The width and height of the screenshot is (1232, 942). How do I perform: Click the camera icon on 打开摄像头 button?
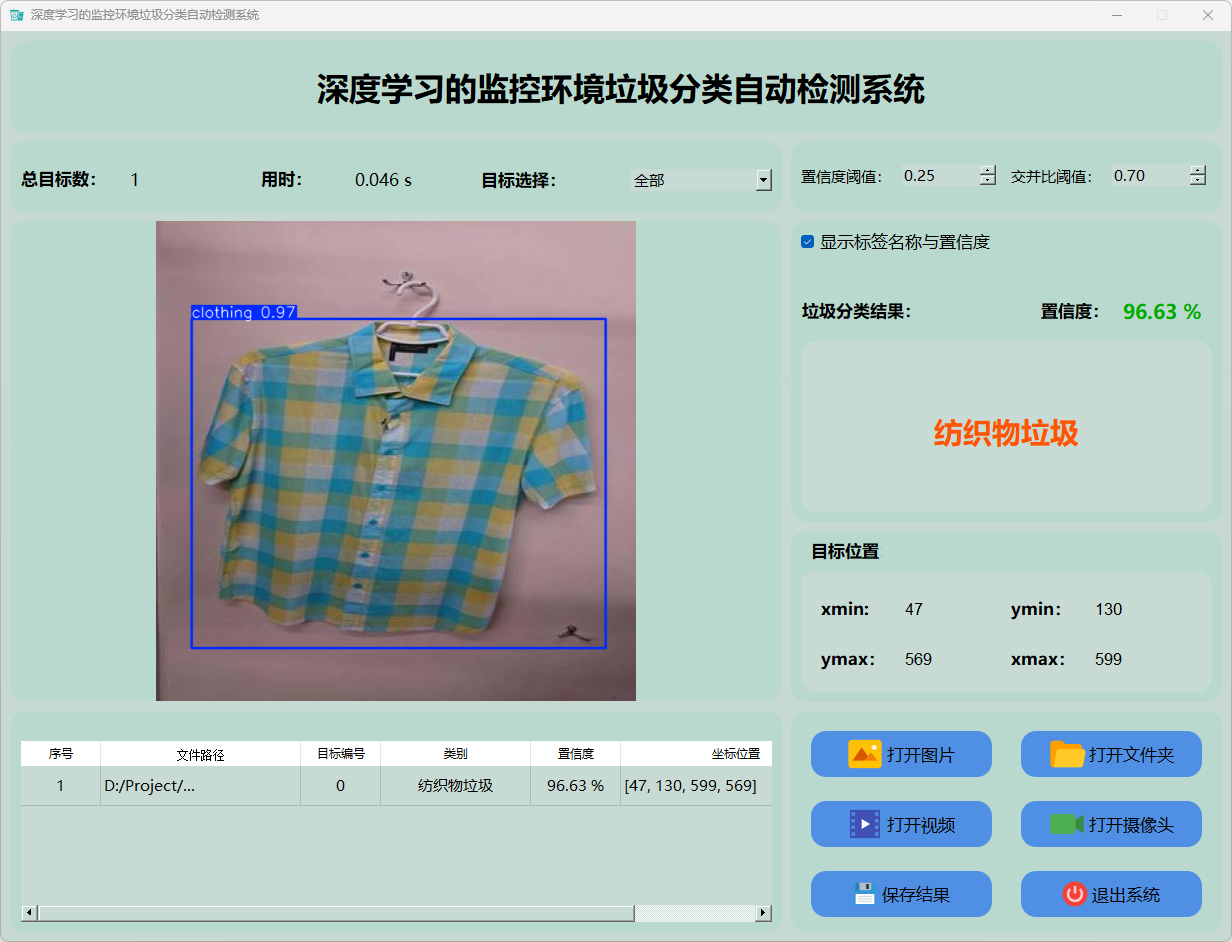(x=1067, y=824)
